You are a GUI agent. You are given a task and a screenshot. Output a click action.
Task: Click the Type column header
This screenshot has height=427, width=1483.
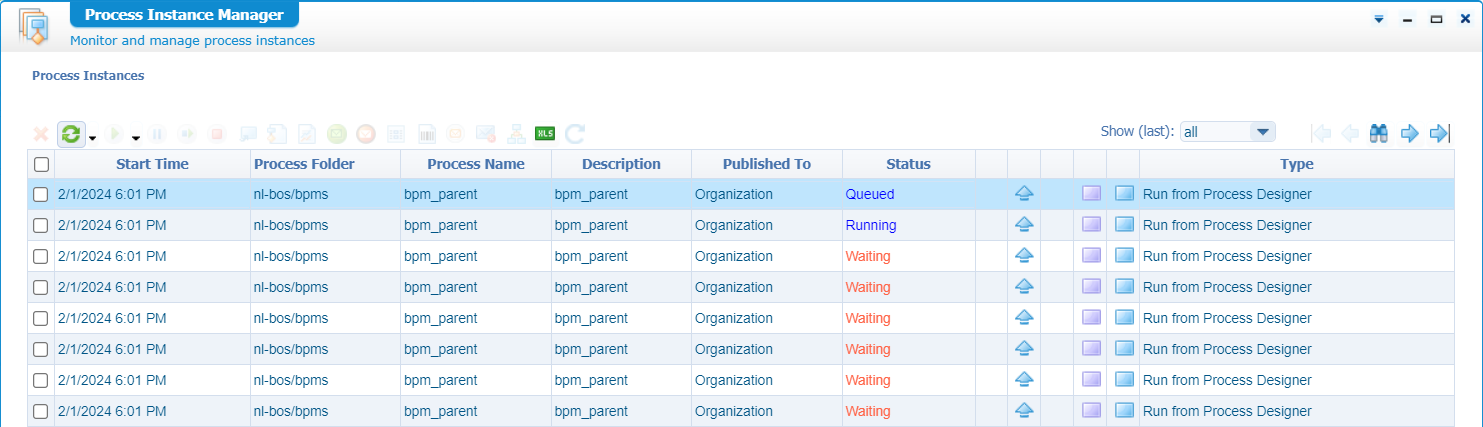1296,164
